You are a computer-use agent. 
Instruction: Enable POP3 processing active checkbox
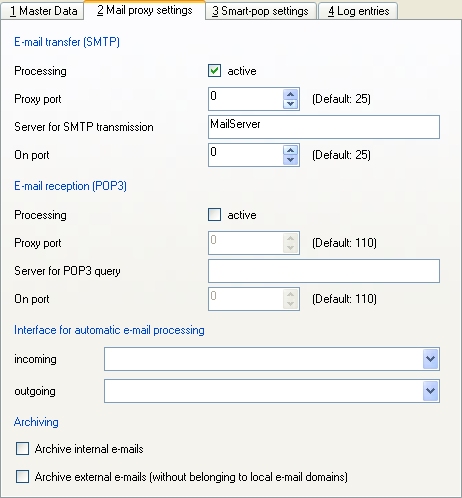click(x=214, y=215)
